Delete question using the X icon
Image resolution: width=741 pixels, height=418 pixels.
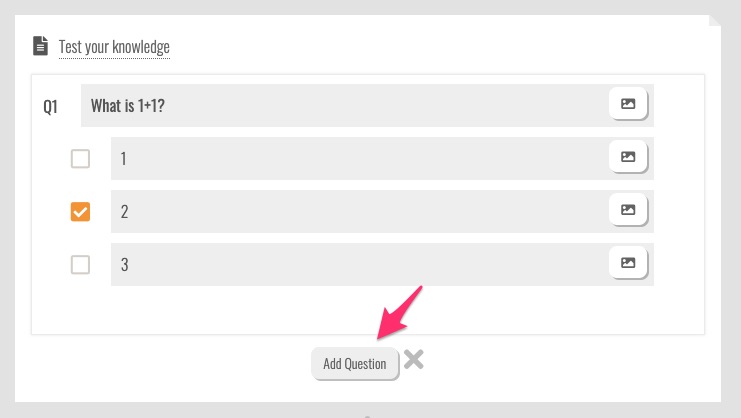(414, 360)
